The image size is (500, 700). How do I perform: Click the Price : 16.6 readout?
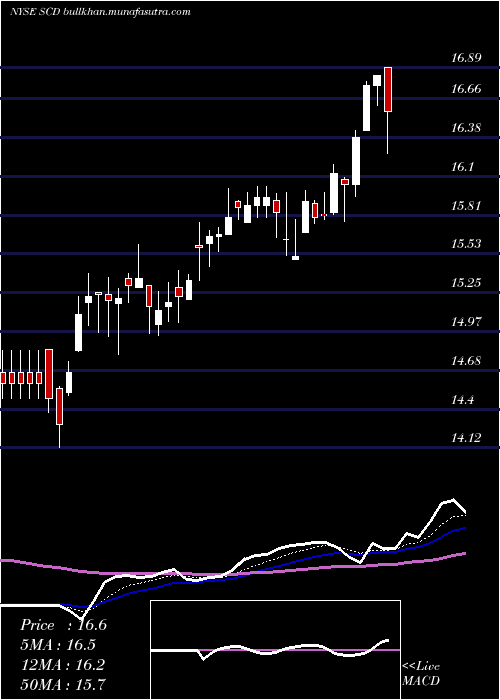(x=63, y=625)
